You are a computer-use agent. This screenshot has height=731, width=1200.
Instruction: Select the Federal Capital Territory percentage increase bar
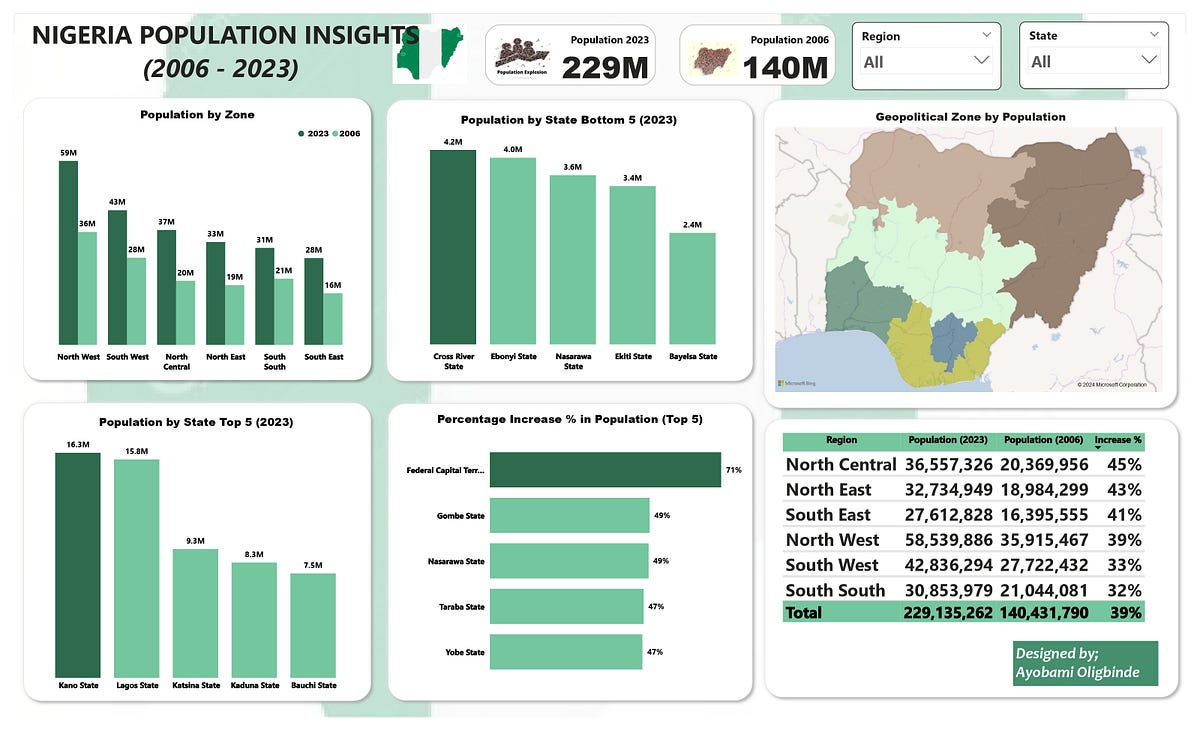pos(605,469)
